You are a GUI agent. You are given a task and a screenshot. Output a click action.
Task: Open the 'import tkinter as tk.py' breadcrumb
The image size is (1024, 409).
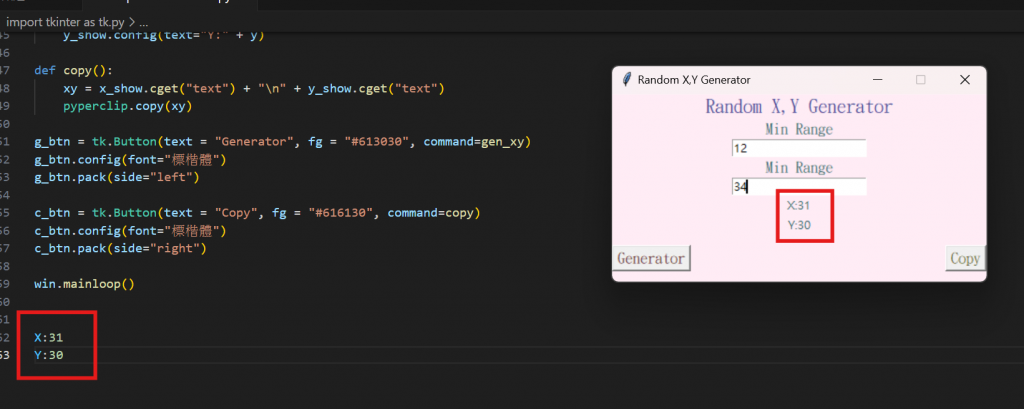(x=66, y=22)
